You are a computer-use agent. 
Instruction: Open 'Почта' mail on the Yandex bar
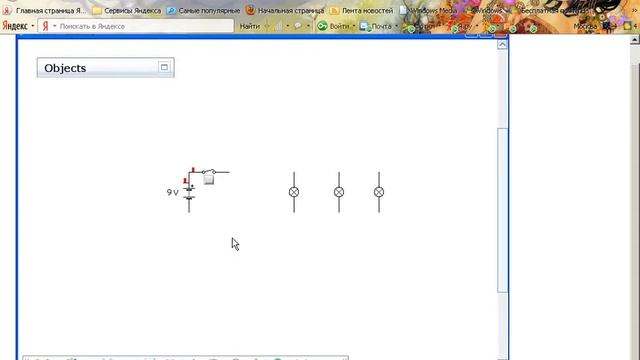(x=376, y=26)
